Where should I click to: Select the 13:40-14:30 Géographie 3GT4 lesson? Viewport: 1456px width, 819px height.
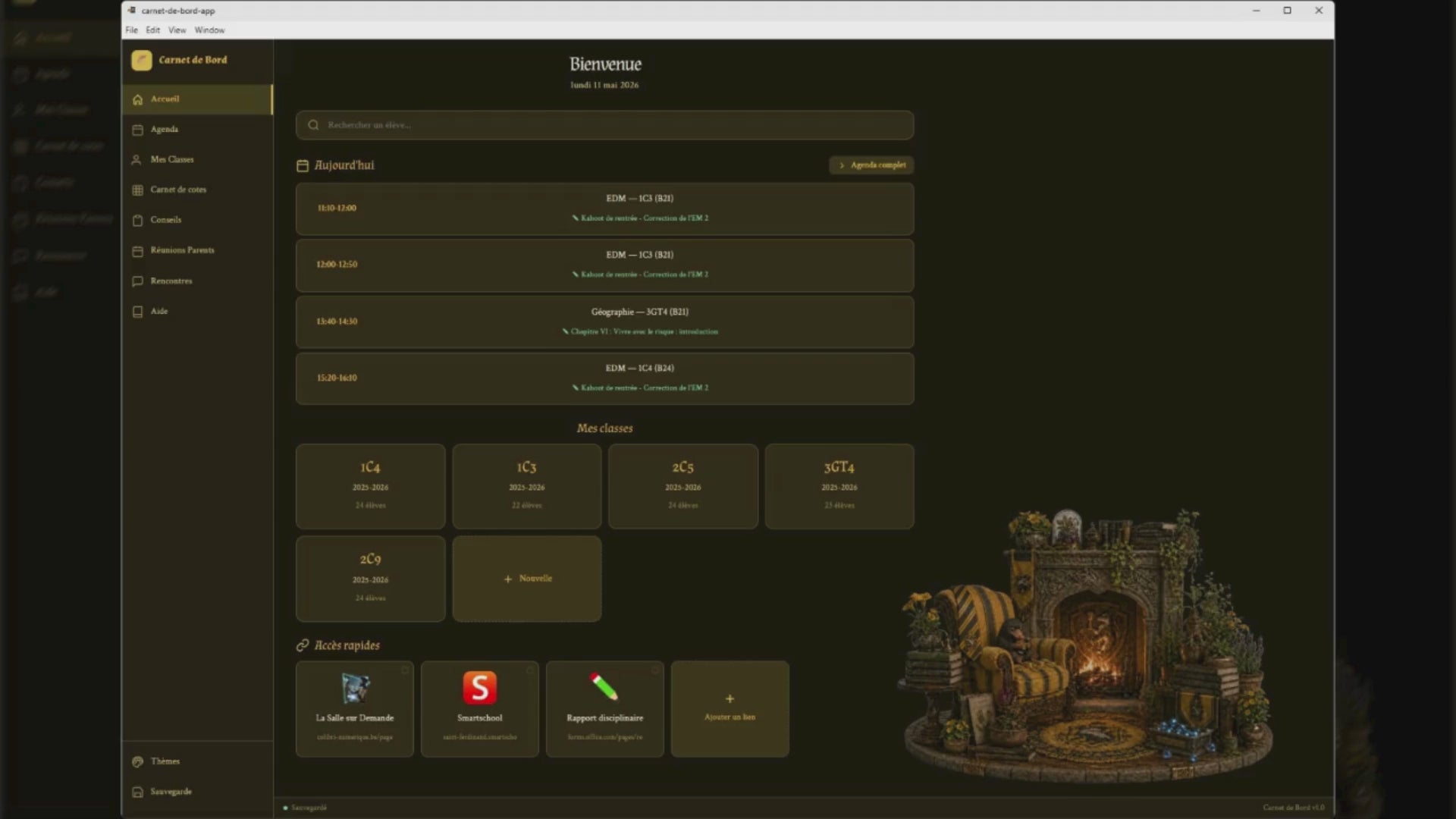[x=604, y=322]
